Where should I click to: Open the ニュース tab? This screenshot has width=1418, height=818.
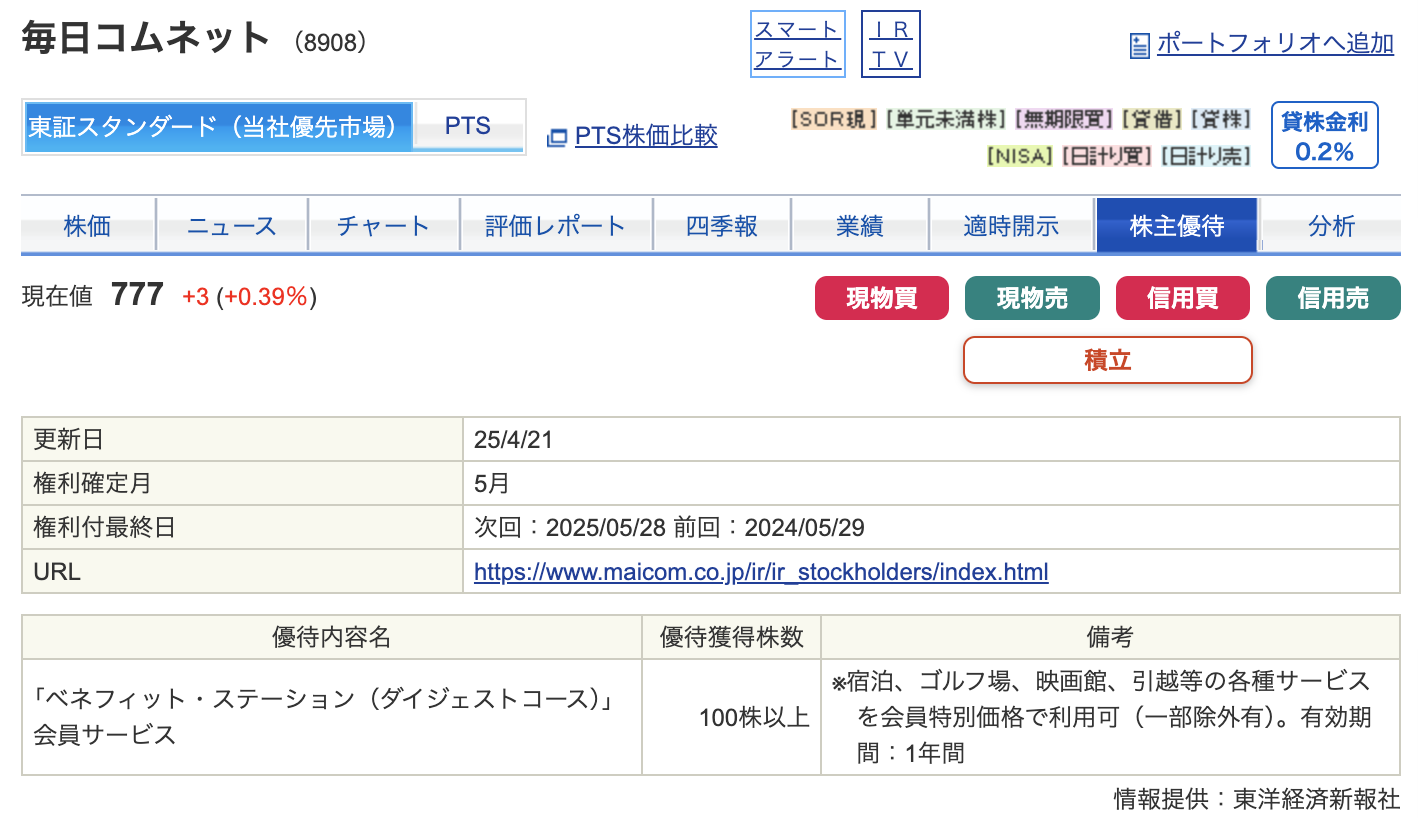pos(231,226)
